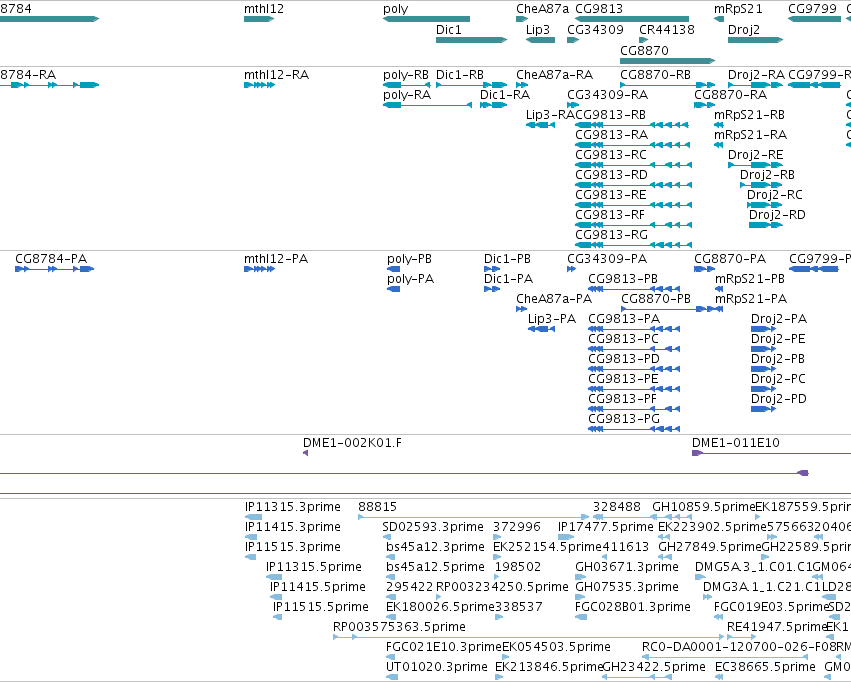
Task: Click the mthl12 gene label
Action: click(264, 9)
